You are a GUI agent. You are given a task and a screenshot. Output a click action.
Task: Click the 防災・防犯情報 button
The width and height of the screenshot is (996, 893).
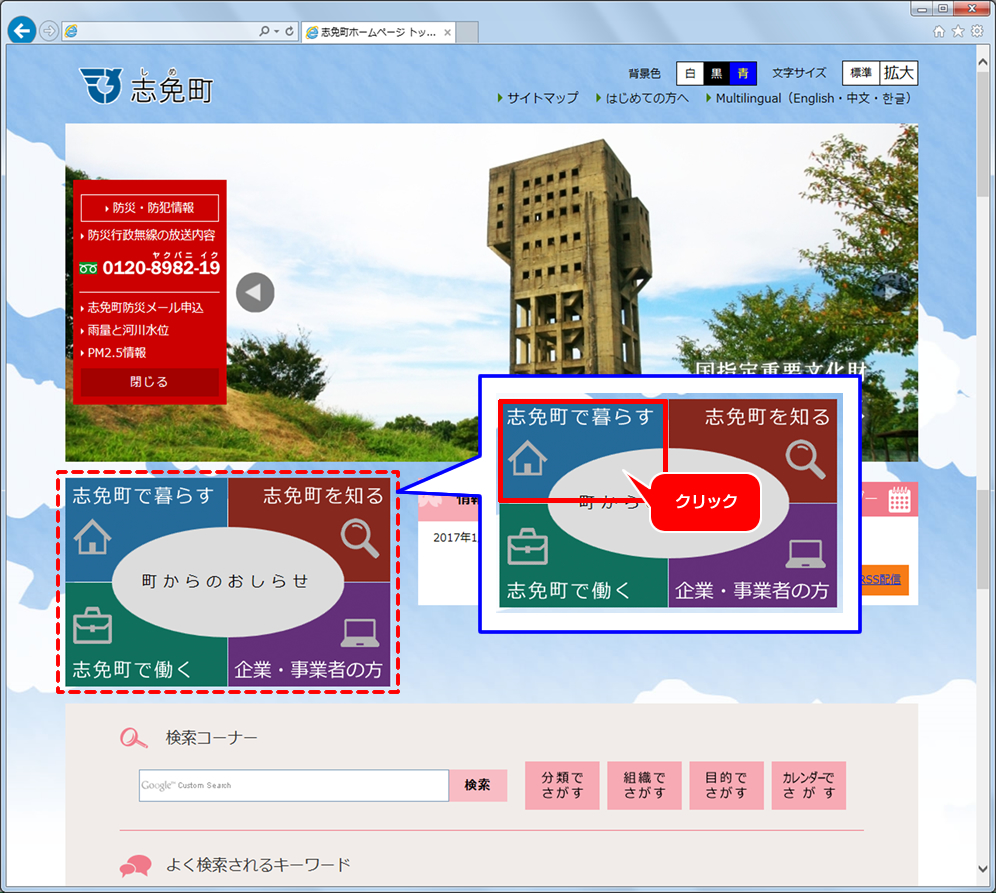click(x=150, y=208)
